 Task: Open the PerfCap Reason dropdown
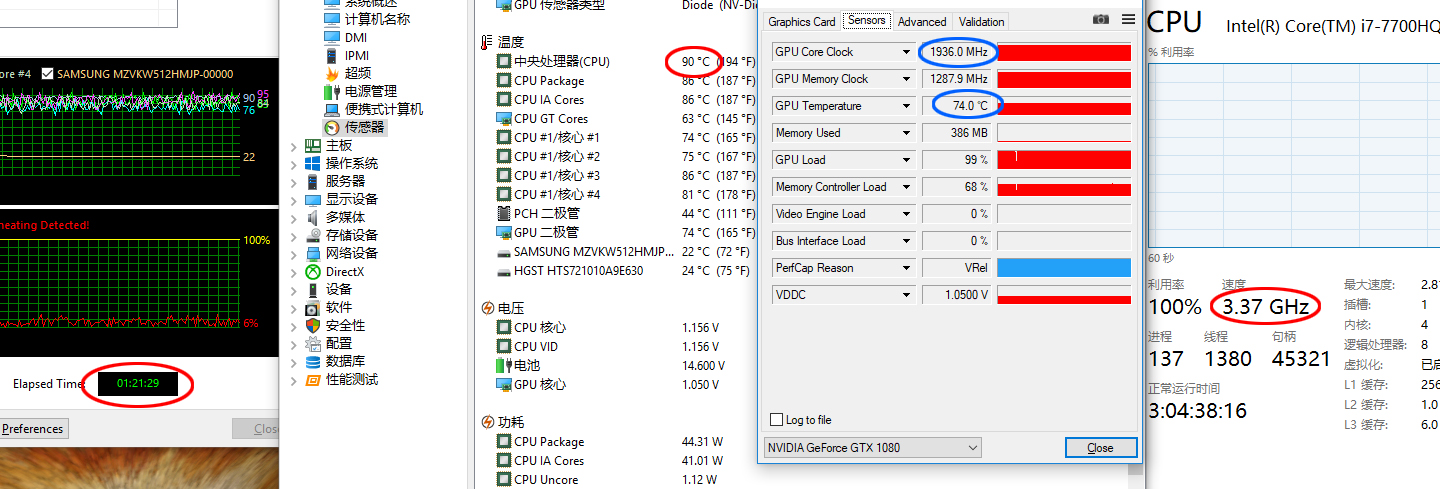pos(907,268)
